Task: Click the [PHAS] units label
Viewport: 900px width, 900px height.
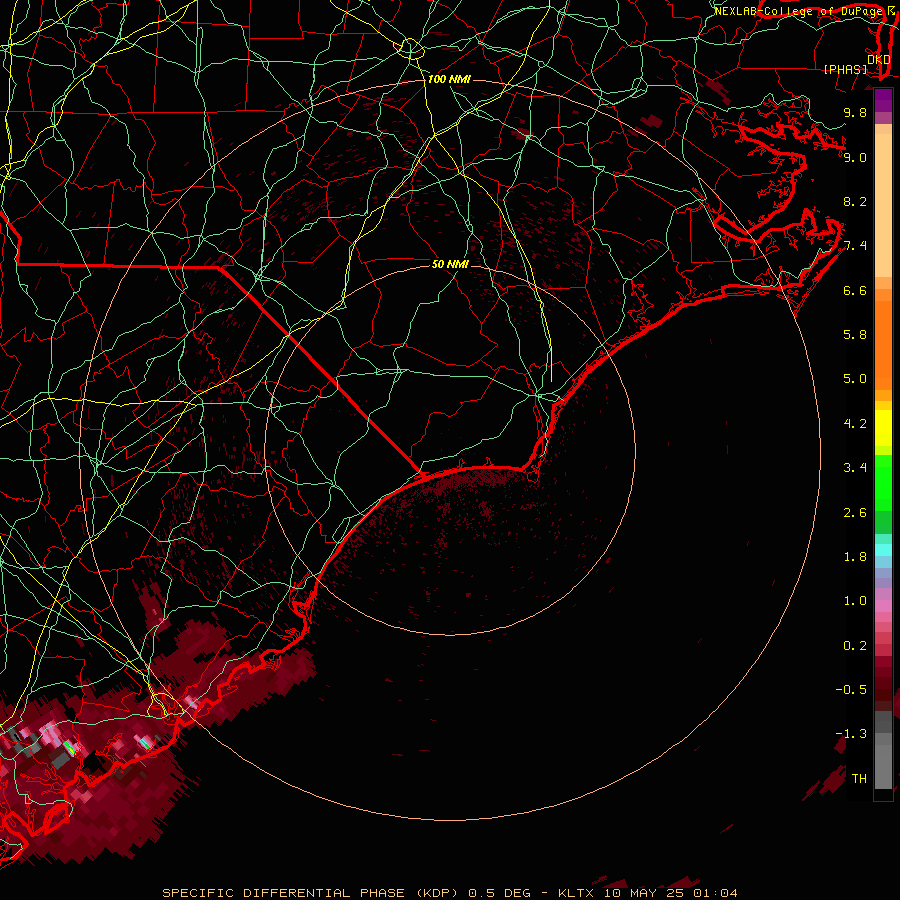Action: (x=845, y=69)
